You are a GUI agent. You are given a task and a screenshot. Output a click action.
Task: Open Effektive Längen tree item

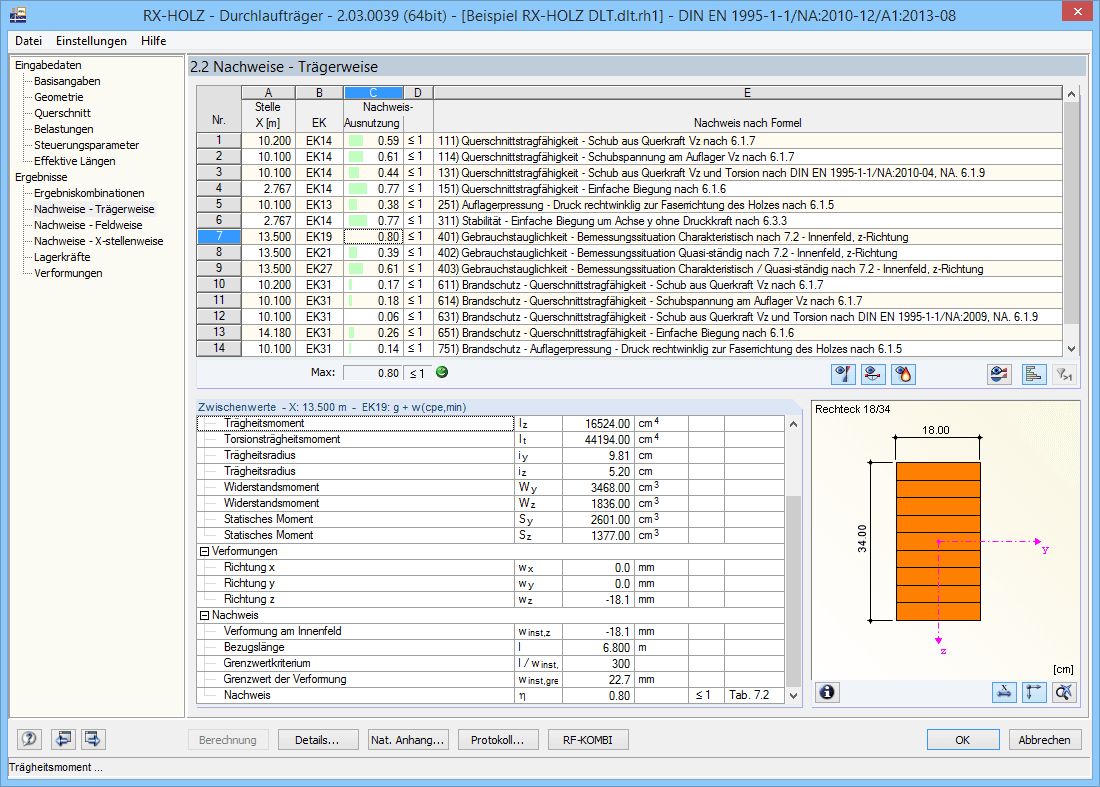coord(74,161)
